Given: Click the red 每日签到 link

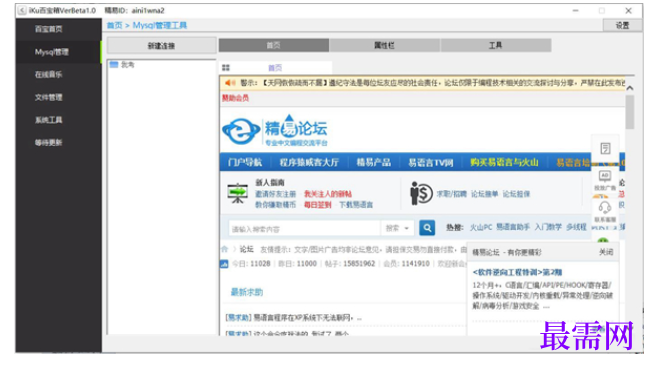Looking at the screenshot, I should tap(318, 205).
